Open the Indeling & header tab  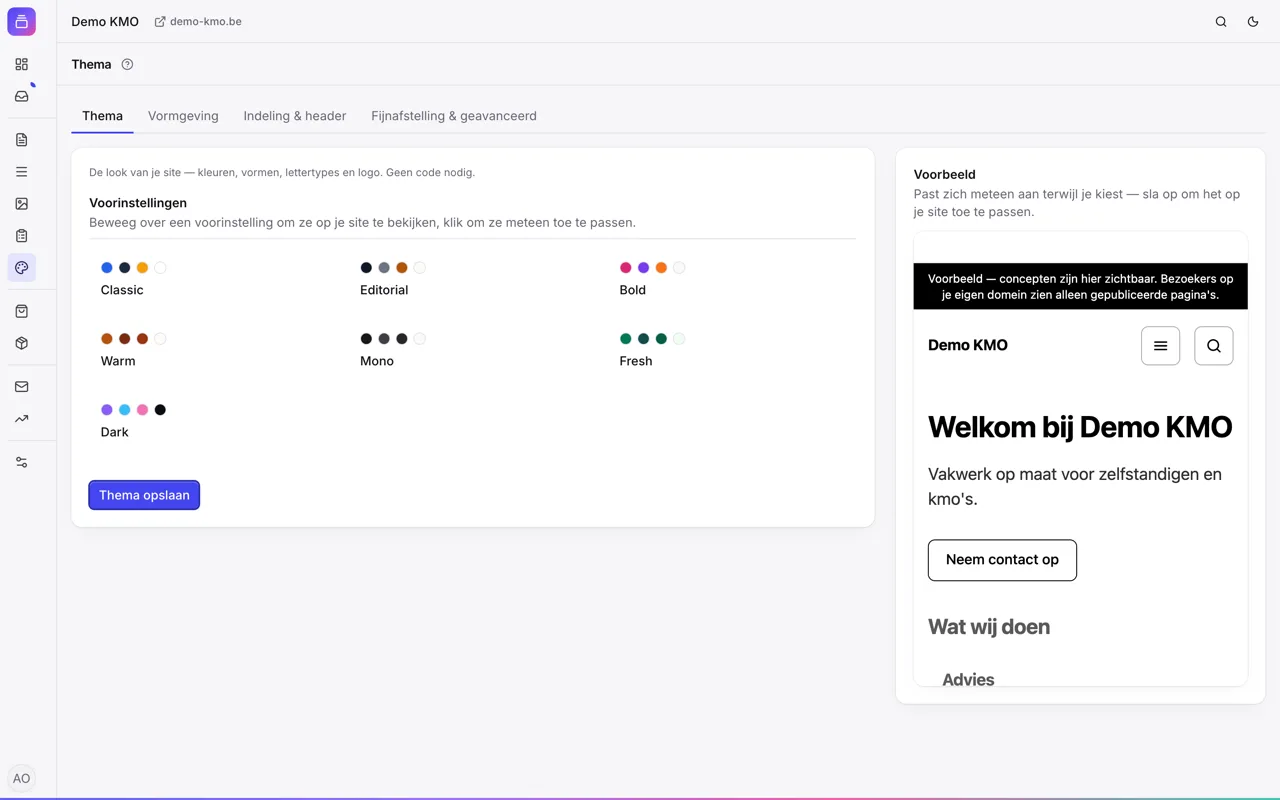(295, 116)
